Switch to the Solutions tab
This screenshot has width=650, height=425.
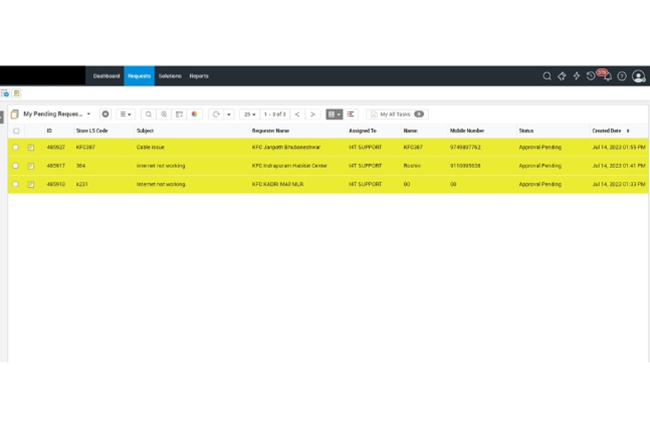(x=170, y=76)
